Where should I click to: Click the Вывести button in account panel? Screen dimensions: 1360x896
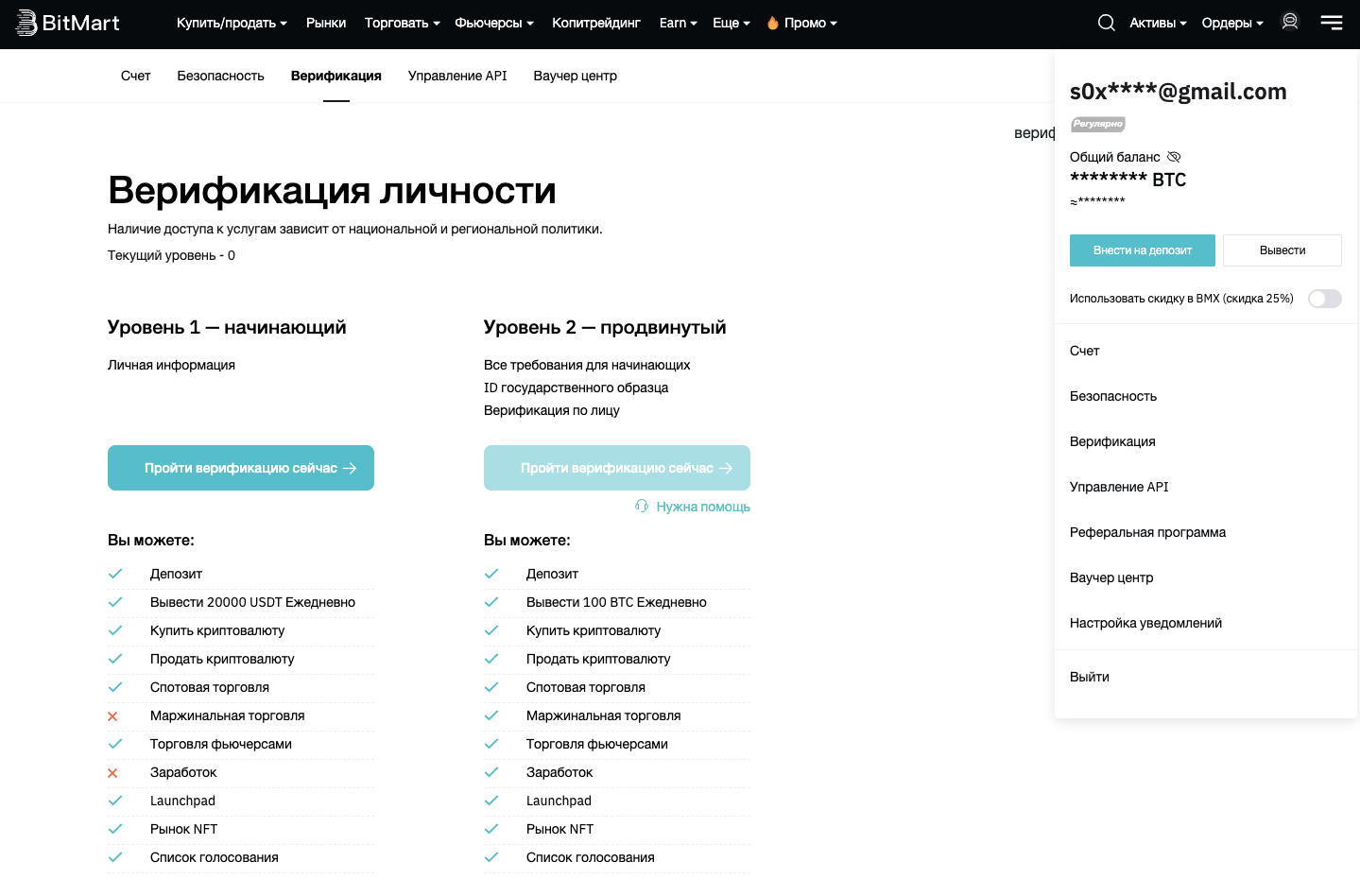click(x=1283, y=250)
